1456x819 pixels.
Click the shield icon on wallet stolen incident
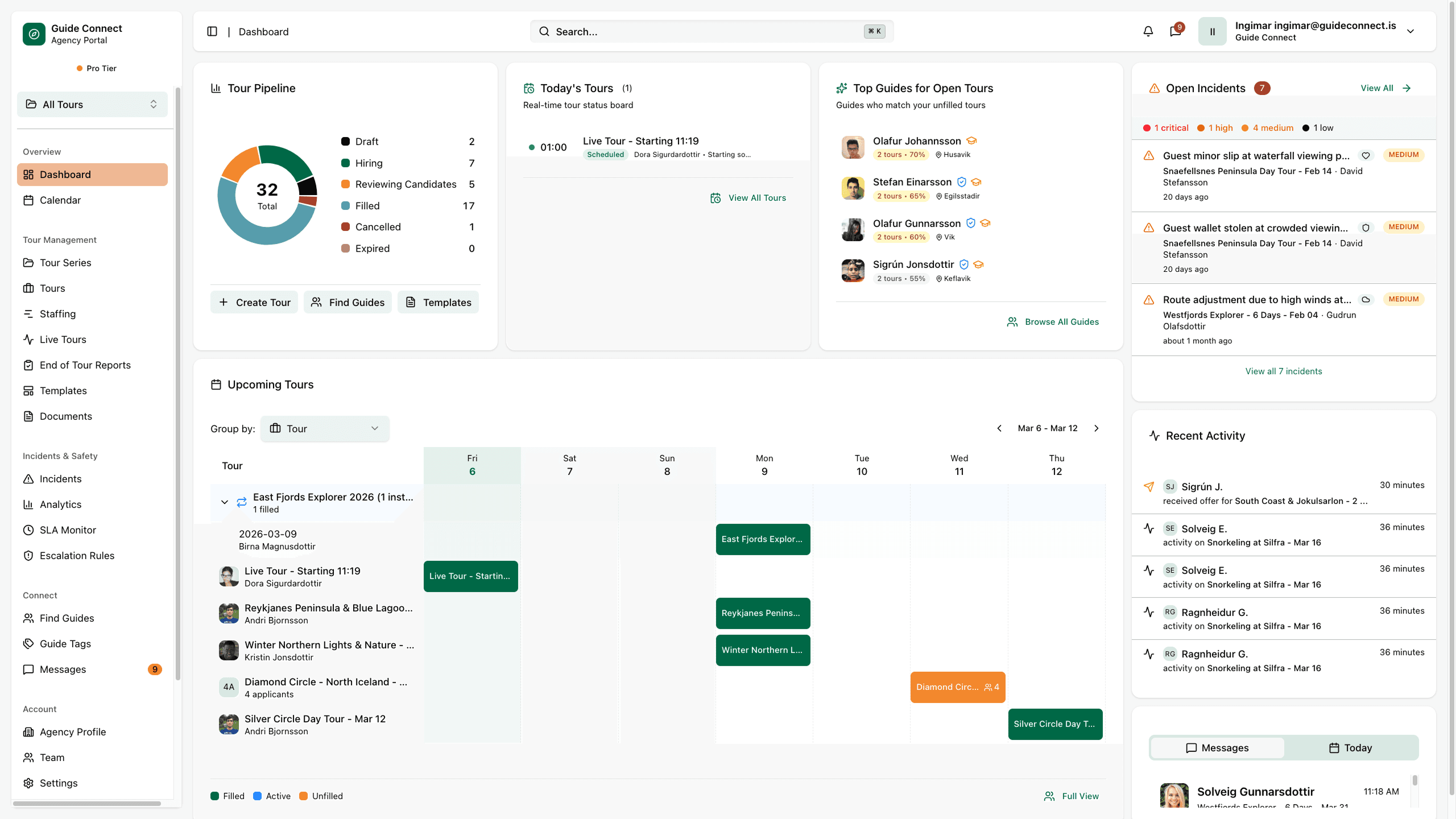[x=1366, y=227]
